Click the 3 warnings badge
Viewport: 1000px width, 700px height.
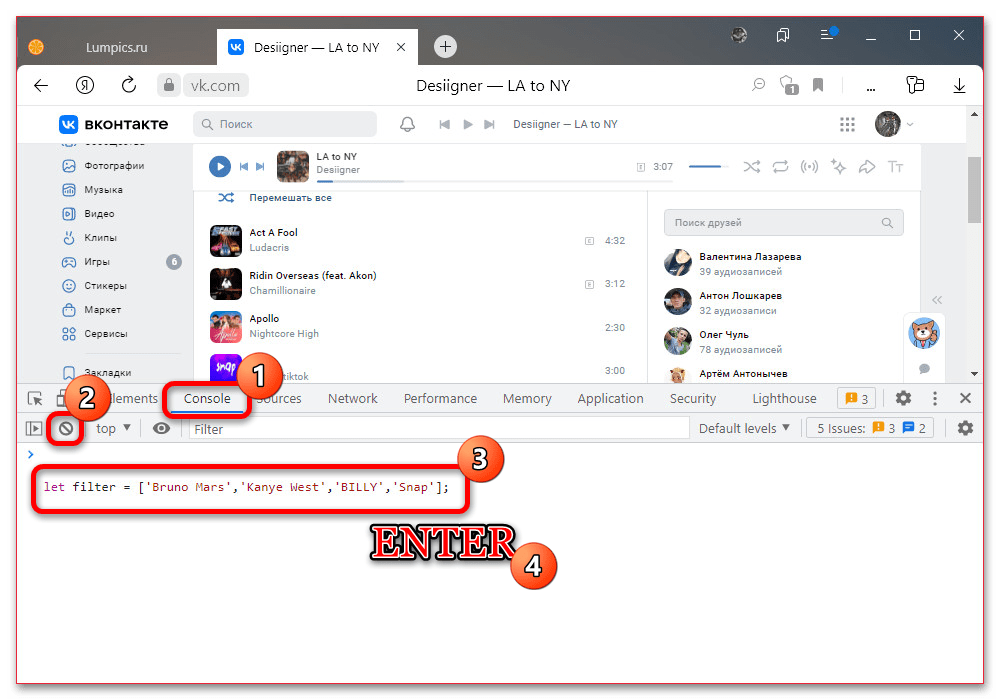(x=856, y=398)
